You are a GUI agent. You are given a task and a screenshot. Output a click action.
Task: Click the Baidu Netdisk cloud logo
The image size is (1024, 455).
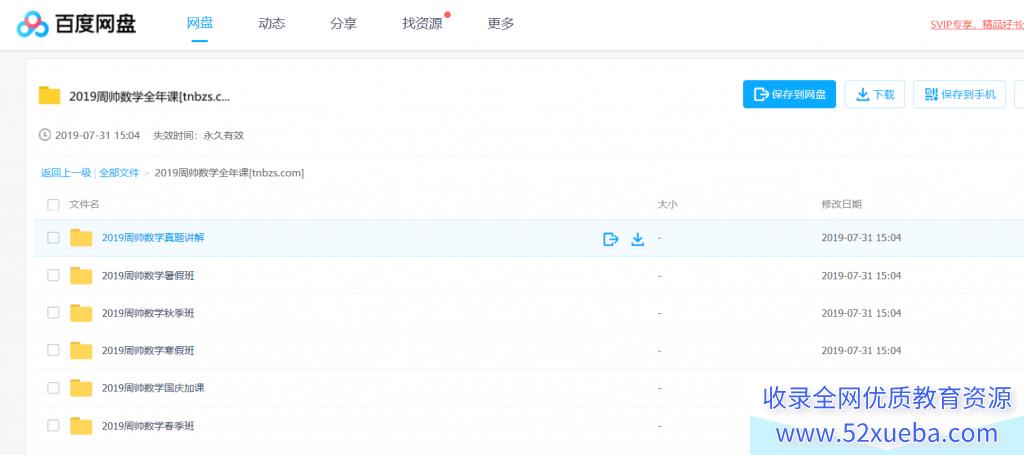[x=33, y=24]
